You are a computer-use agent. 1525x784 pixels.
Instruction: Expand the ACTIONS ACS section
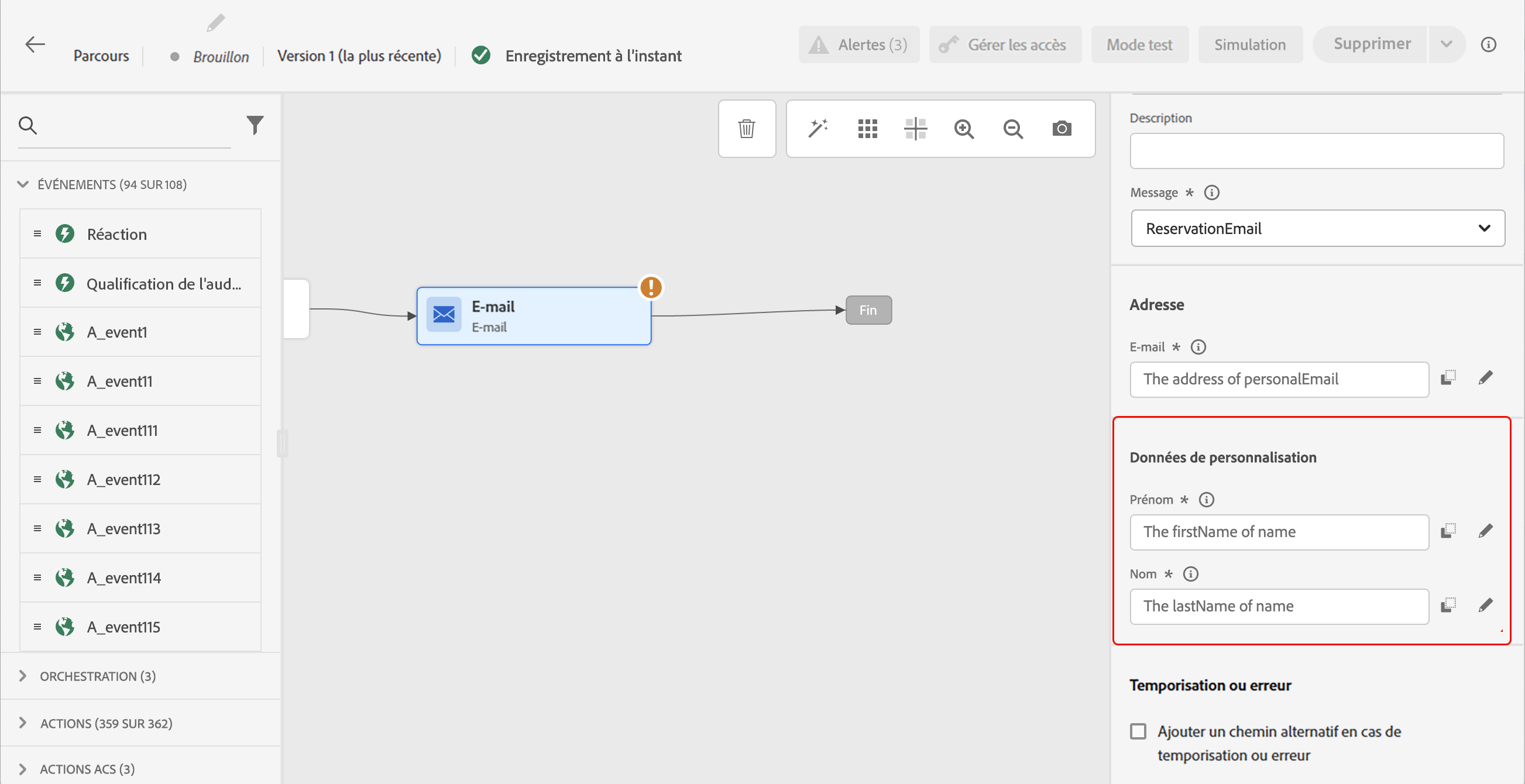(x=23, y=769)
